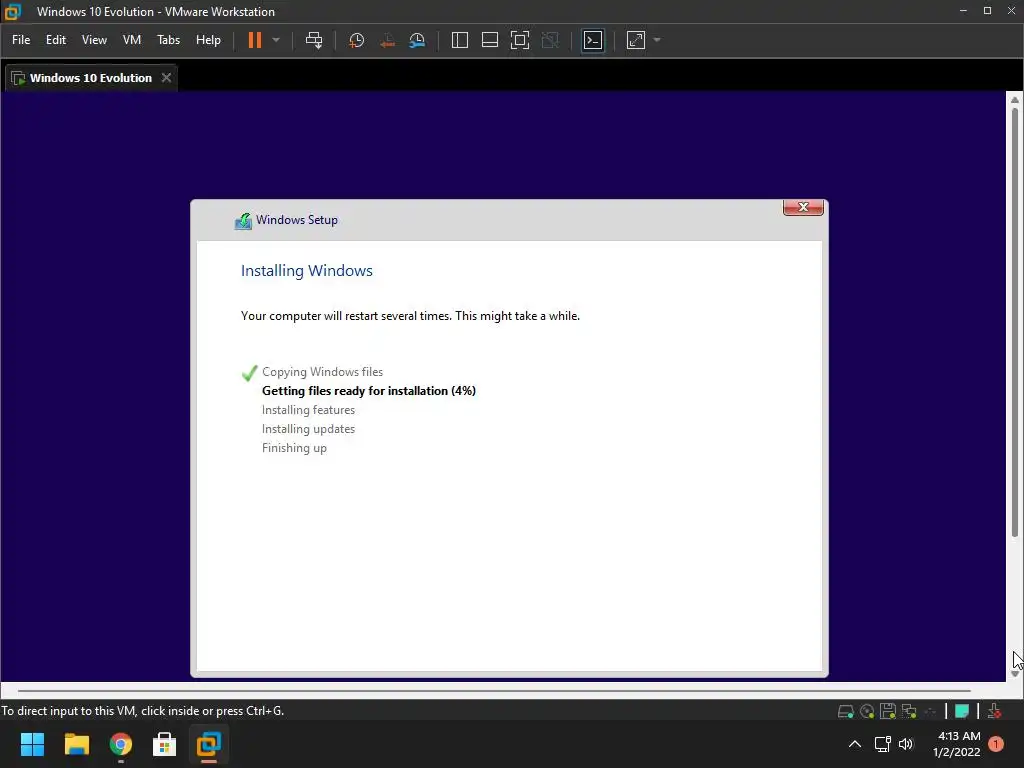Open the View menu
The width and height of the screenshot is (1024, 768).
tap(94, 40)
